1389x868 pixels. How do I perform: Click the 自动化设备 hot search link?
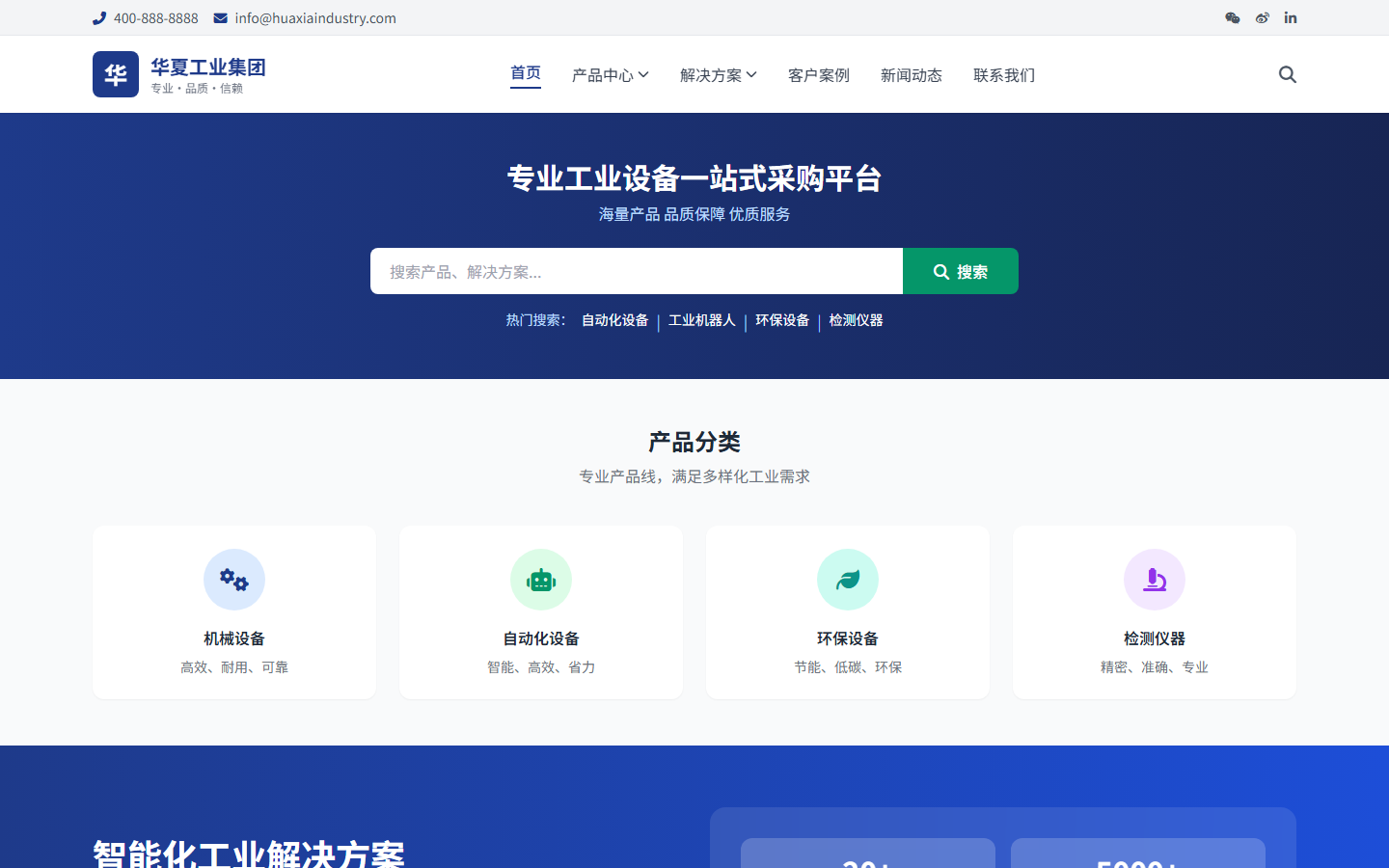[x=615, y=320]
